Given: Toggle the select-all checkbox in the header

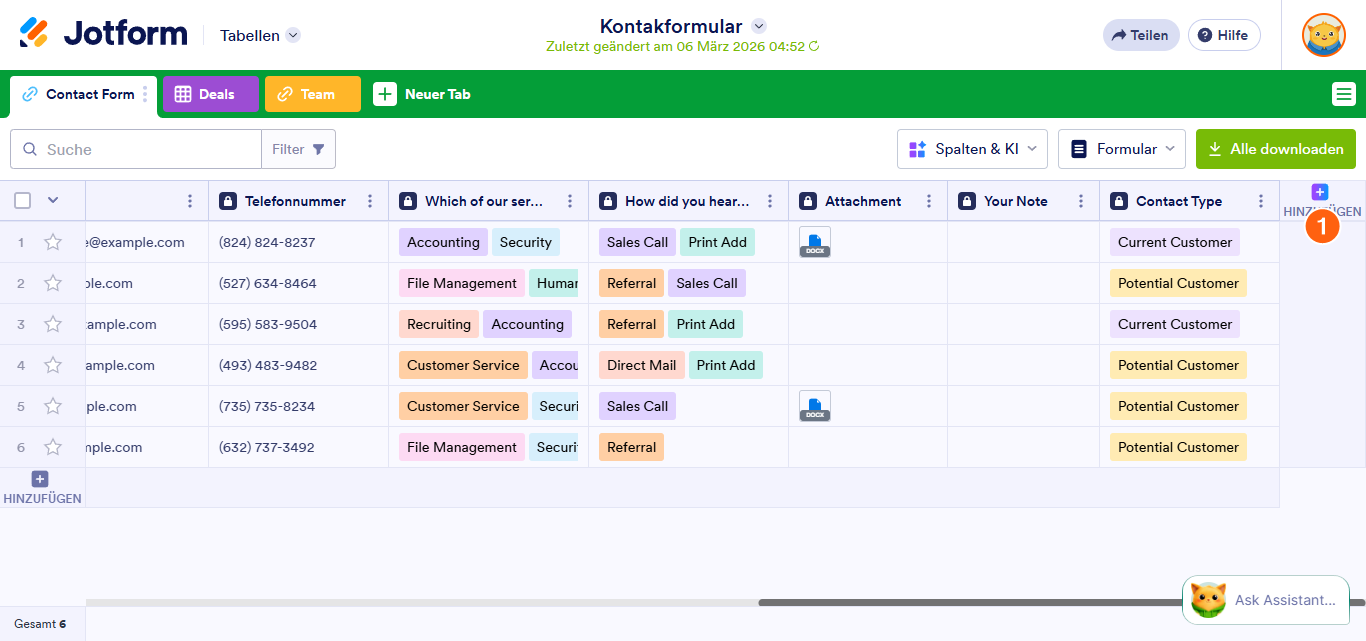Looking at the screenshot, I should tap(22, 200).
